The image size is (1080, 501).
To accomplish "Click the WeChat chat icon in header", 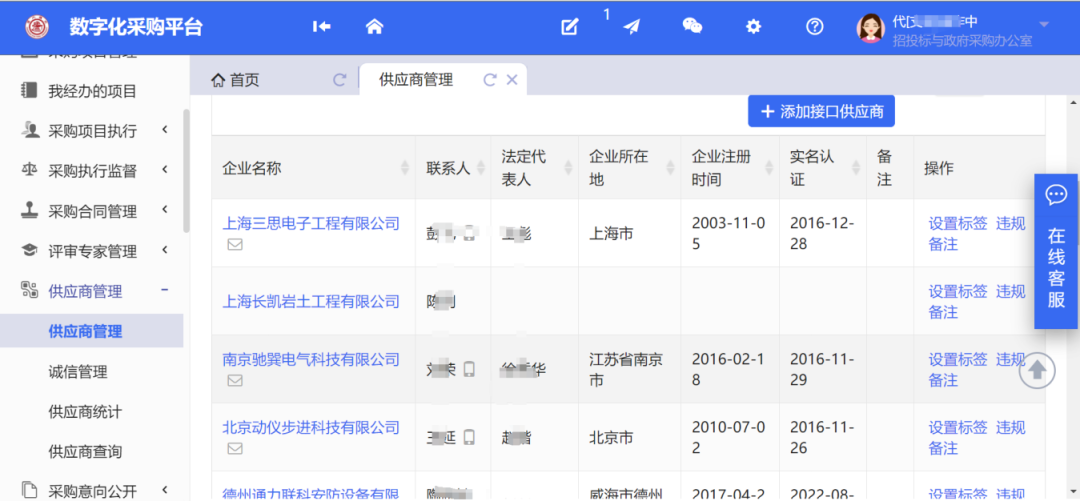I will [x=692, y=27].
